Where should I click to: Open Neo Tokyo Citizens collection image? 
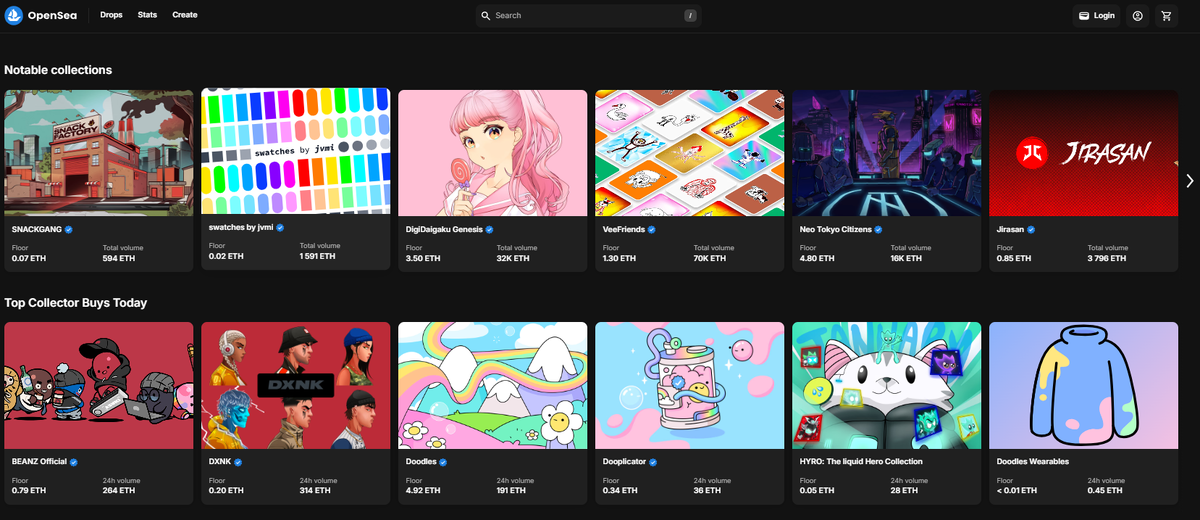point(887,153)
